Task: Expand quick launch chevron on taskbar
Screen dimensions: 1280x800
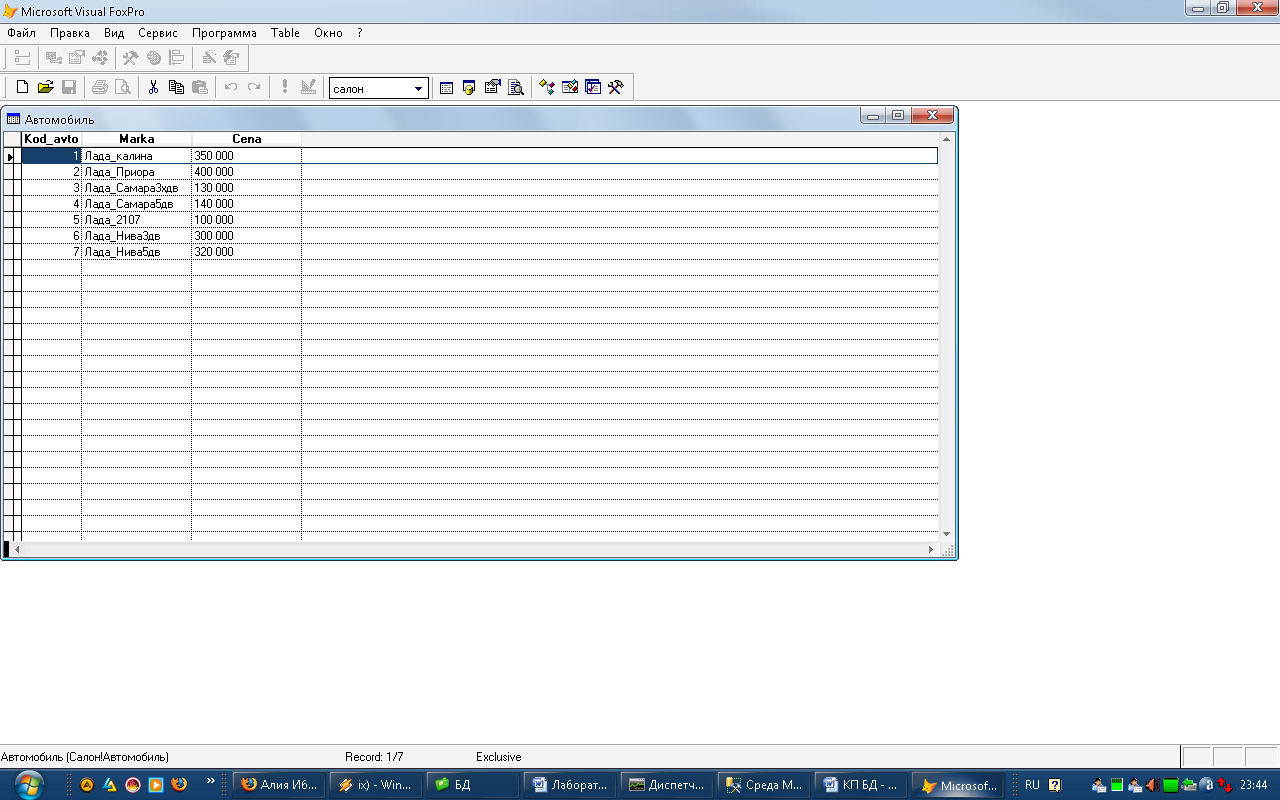Action: click(210, 781)
